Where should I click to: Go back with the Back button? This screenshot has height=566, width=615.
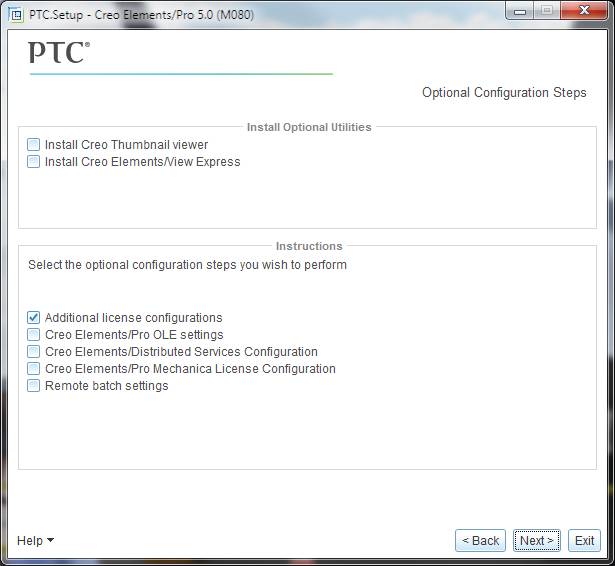coord(480,541)
